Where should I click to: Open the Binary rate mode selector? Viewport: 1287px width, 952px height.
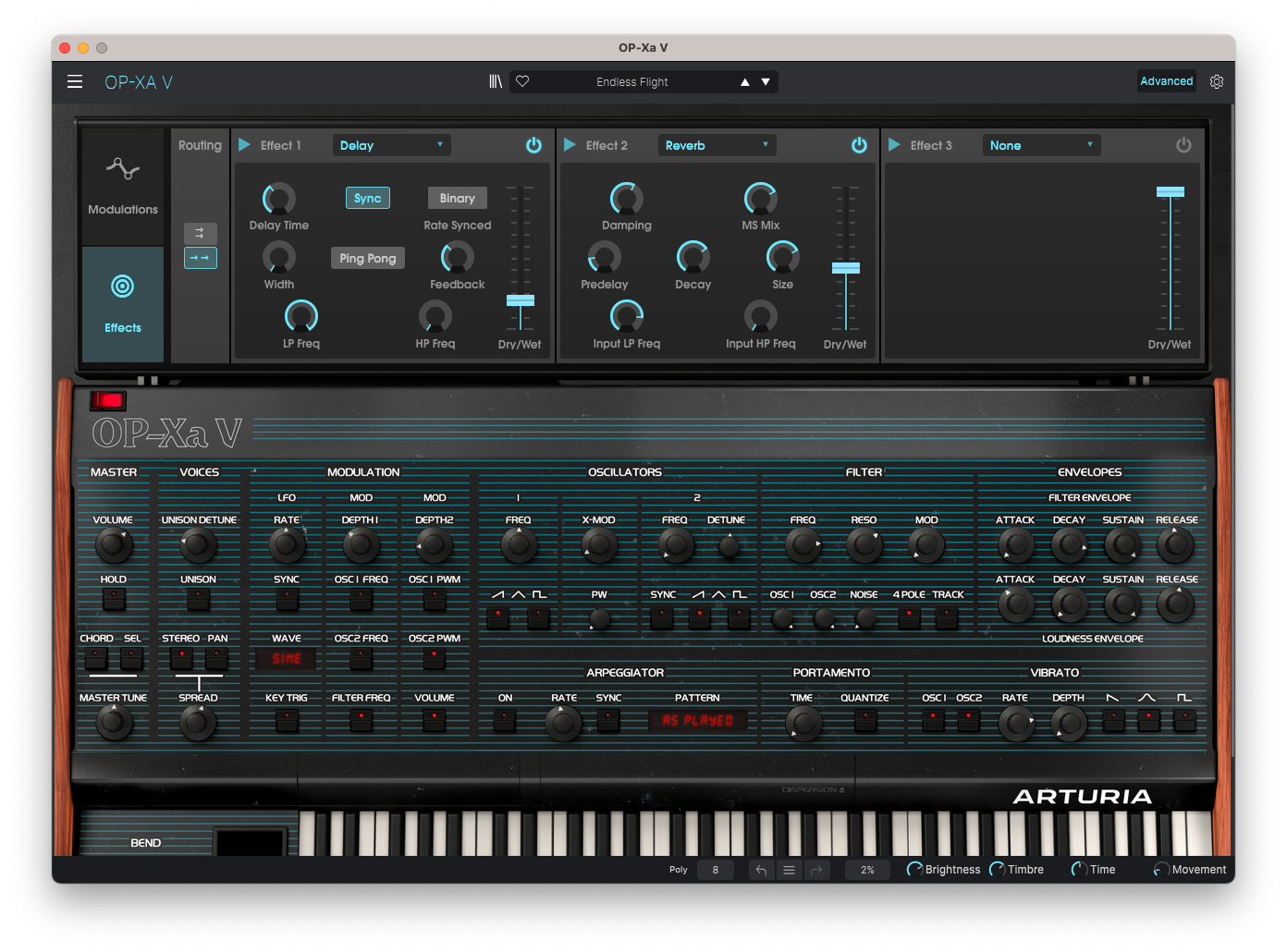[x=458, y=198]
